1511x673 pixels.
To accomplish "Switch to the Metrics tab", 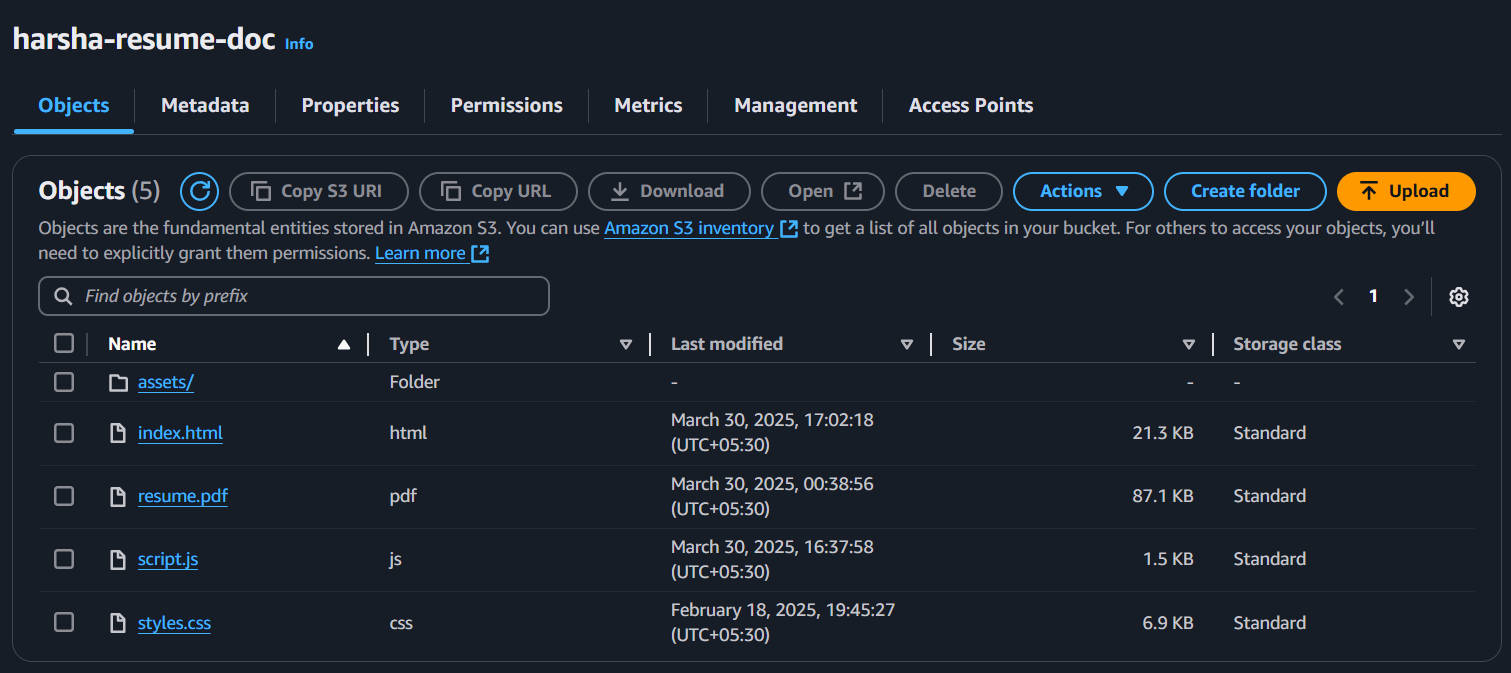I will (648, 105).
